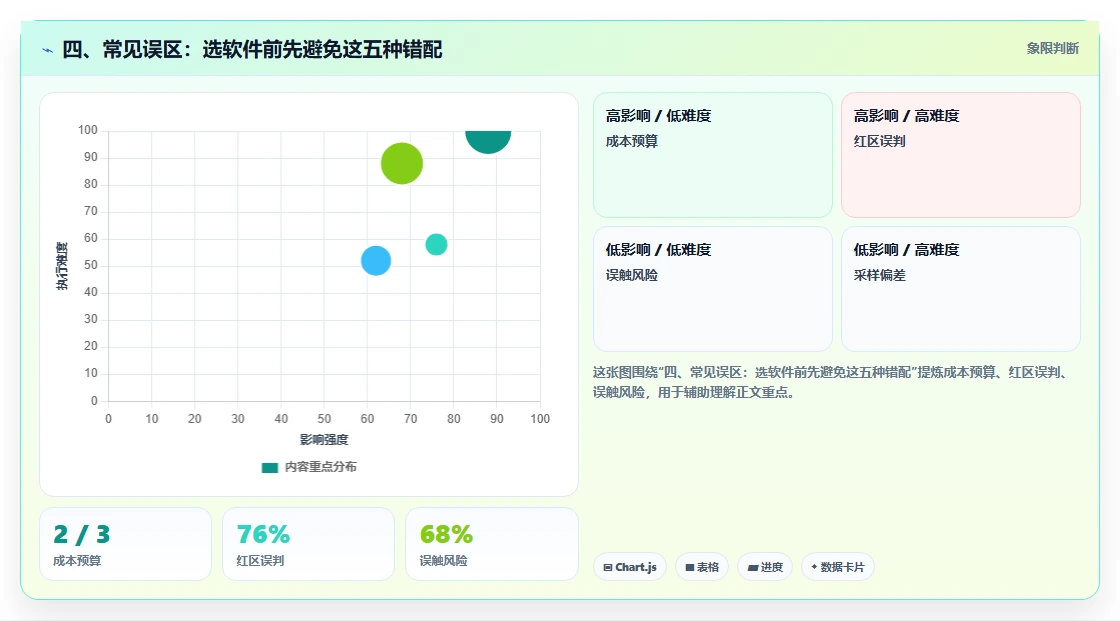Open the 低影响 / 低难度 quadrant card
This screenshot has width=1120, height=621.
pos(713,289)
